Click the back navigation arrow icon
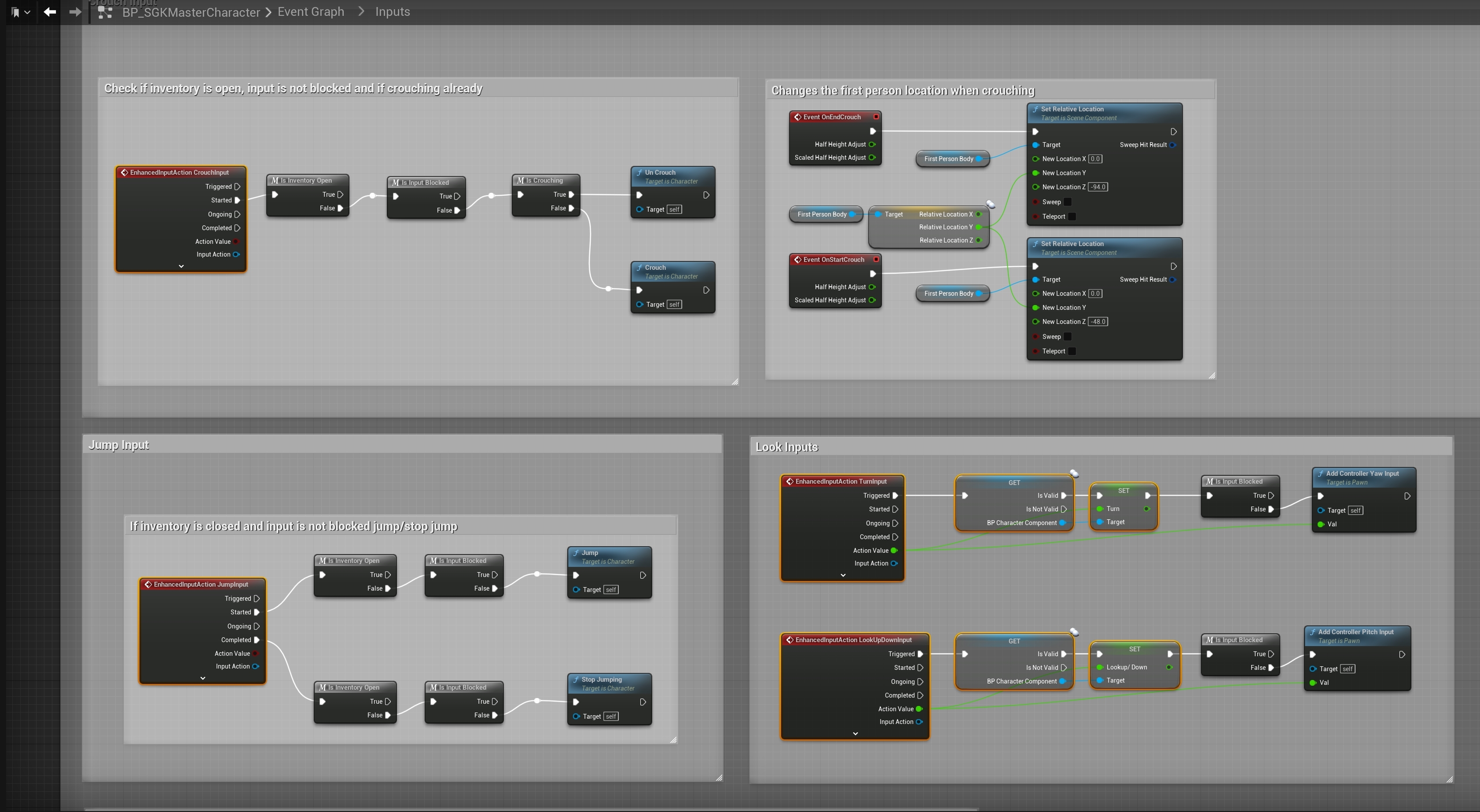 click(49, 11)
